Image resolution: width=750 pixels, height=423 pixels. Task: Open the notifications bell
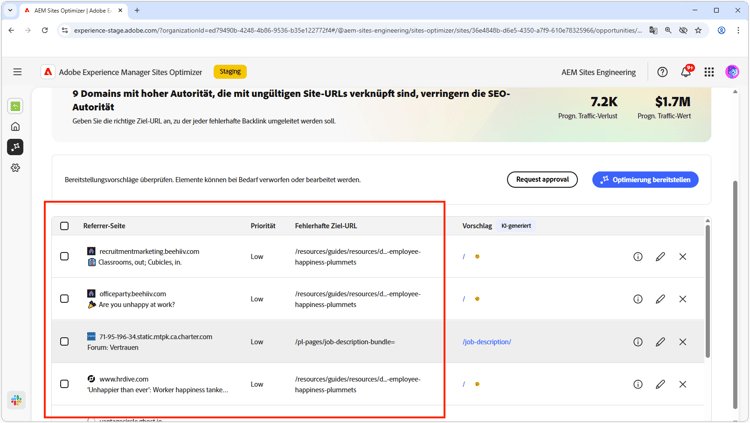point(686,72)
